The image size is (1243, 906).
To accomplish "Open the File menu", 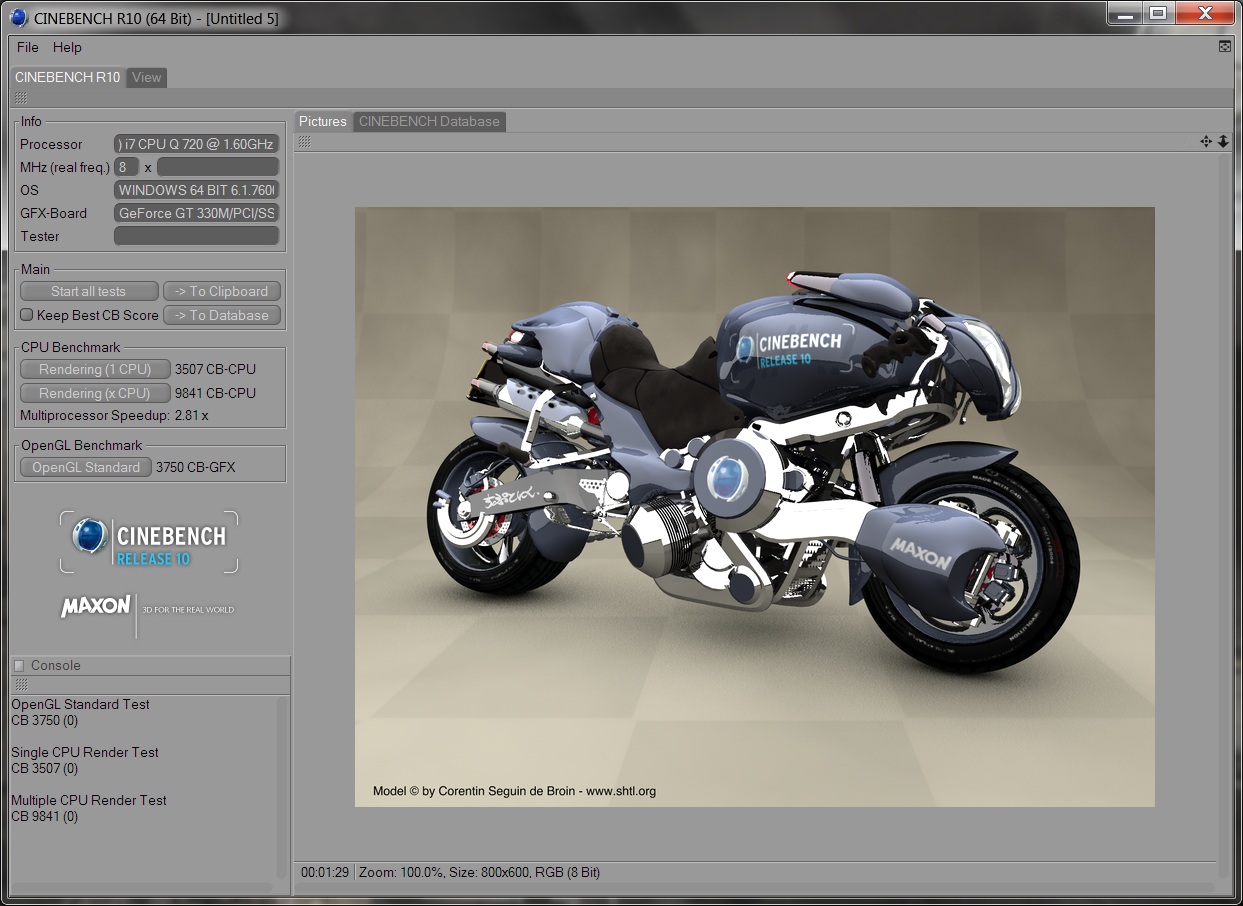I will (28, 47).
